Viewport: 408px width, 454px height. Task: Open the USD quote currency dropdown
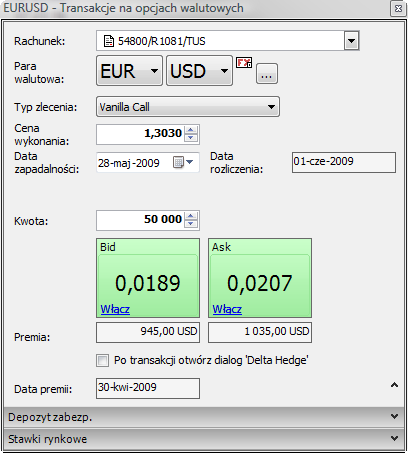click(199, 71)
